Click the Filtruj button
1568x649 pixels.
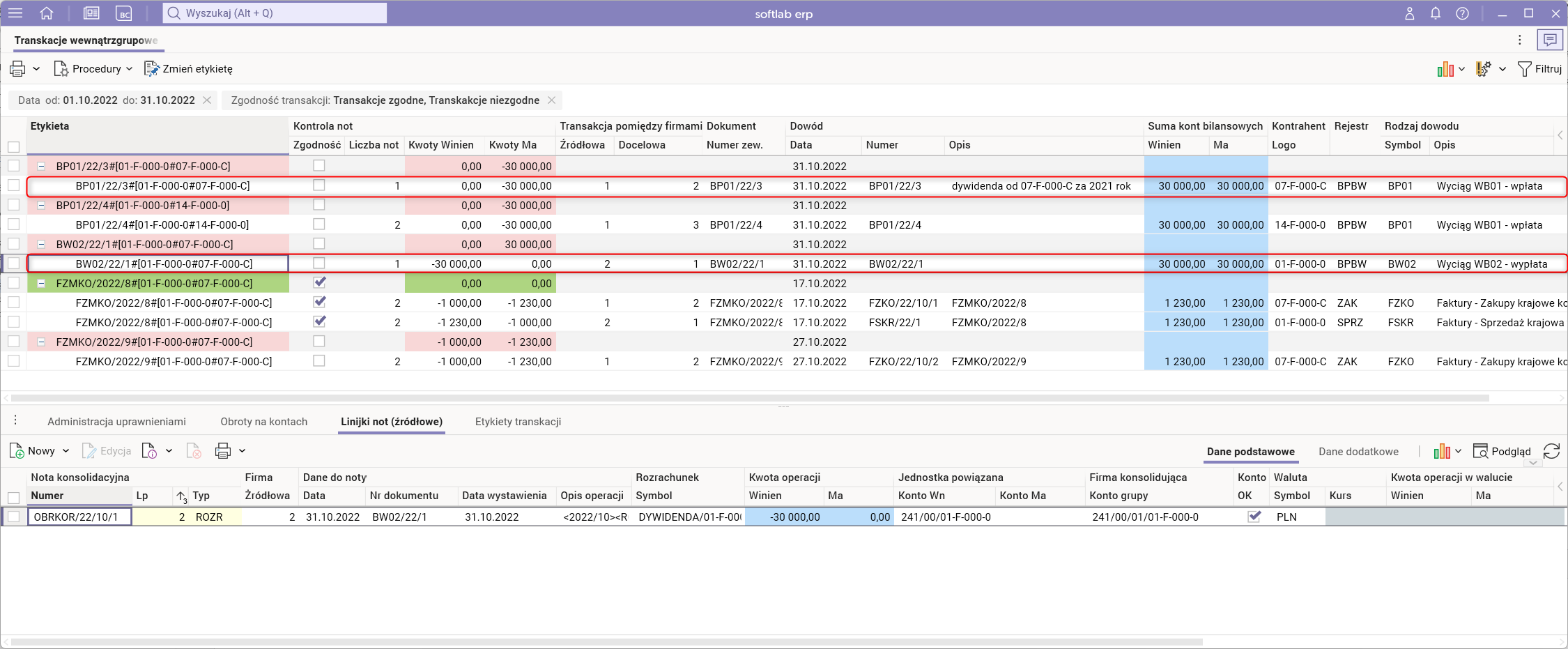pos(1540,69)
